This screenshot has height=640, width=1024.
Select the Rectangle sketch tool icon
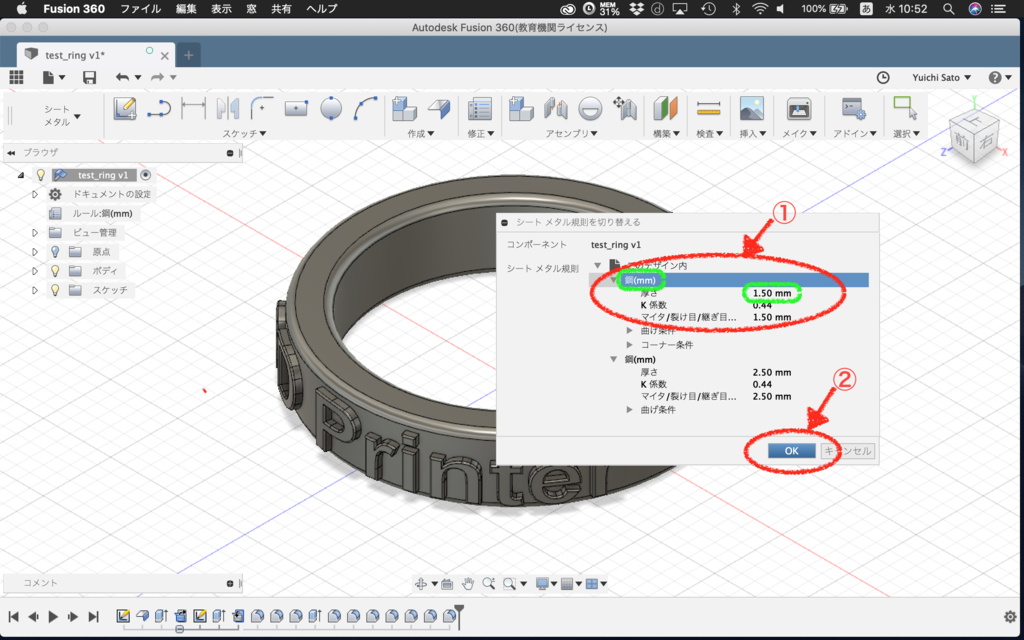click(x=296, y=108)
